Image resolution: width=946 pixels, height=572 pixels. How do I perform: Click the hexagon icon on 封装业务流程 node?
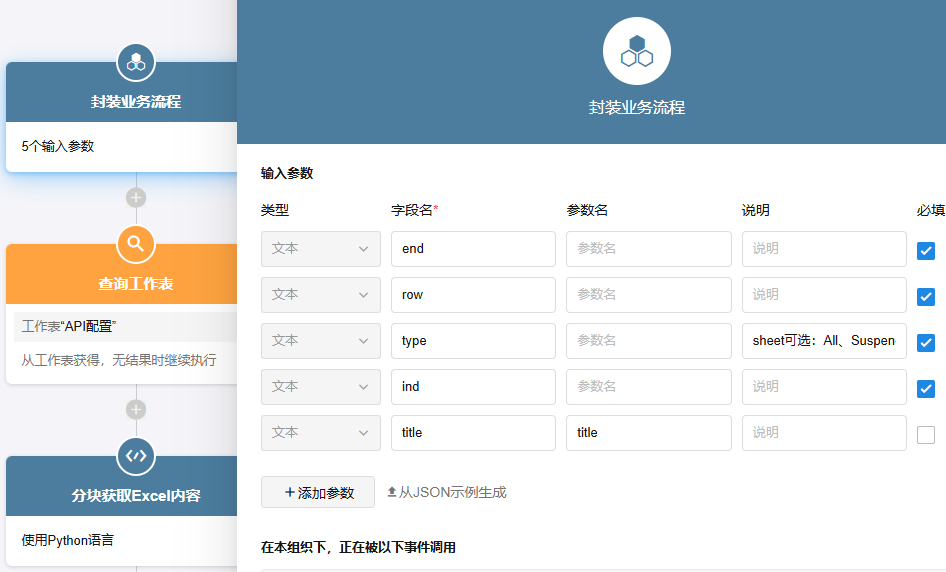click(136, 62)
